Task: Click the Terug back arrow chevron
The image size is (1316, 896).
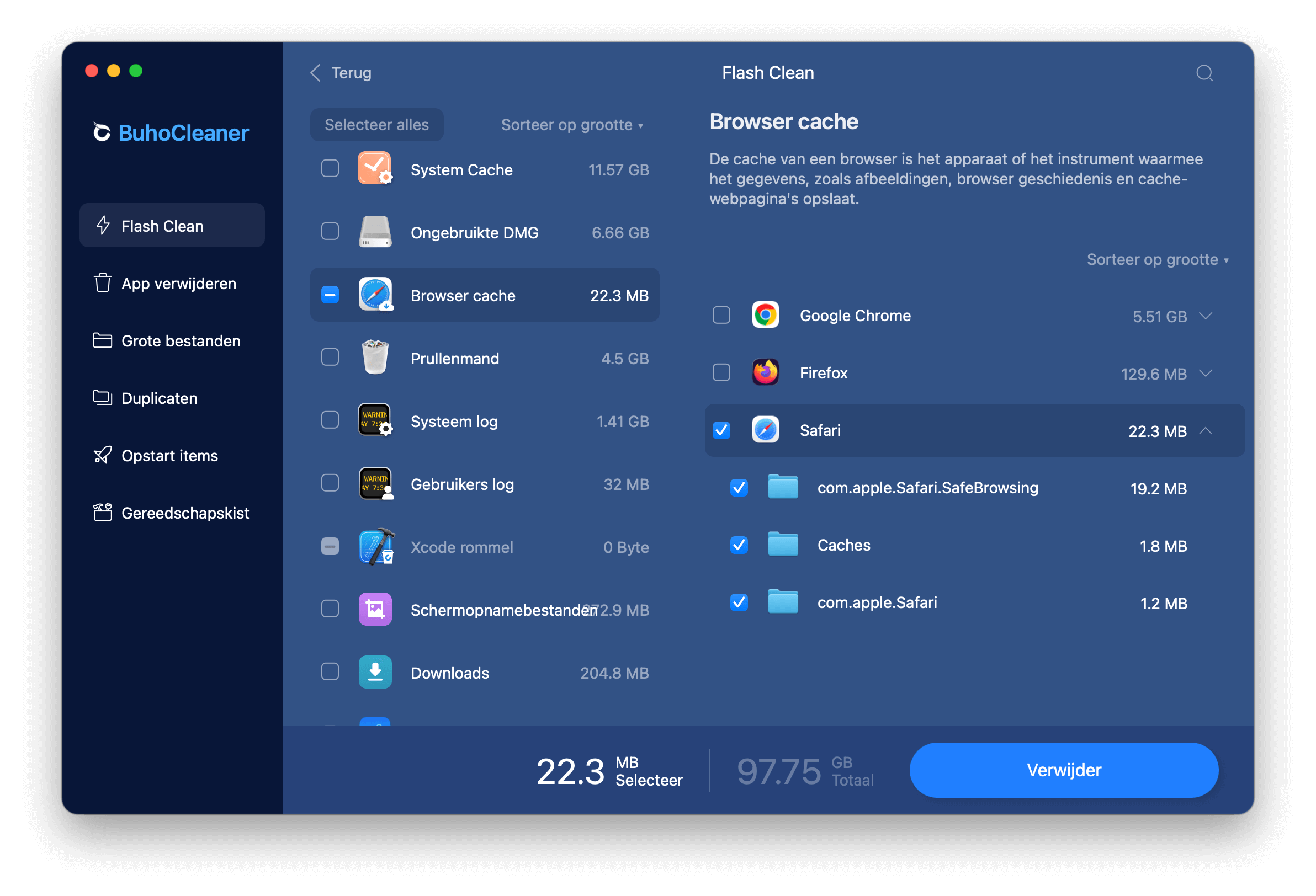Action: 315,73
